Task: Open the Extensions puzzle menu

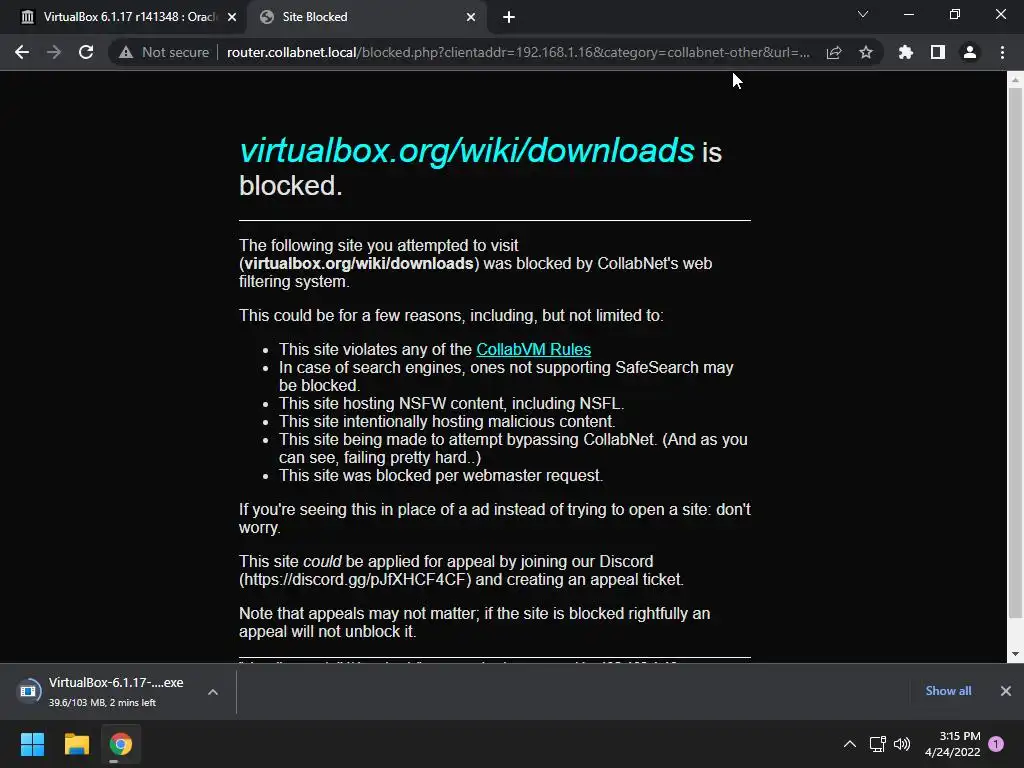Action: coord(906,52)
